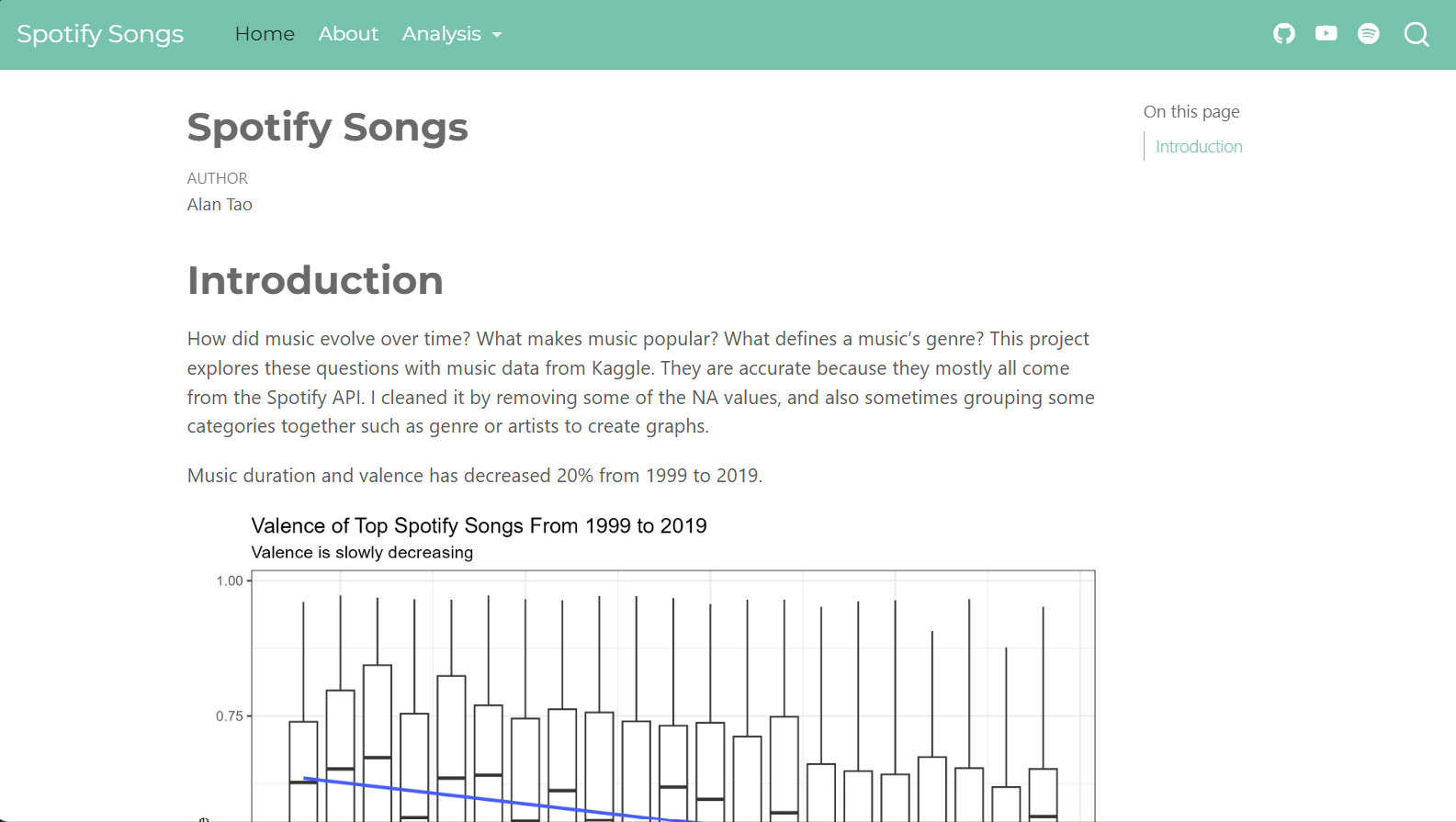Screen dimensions: 1456x822
Task: Click the chevron next to Analysis
Action: [x=498, y=36]
